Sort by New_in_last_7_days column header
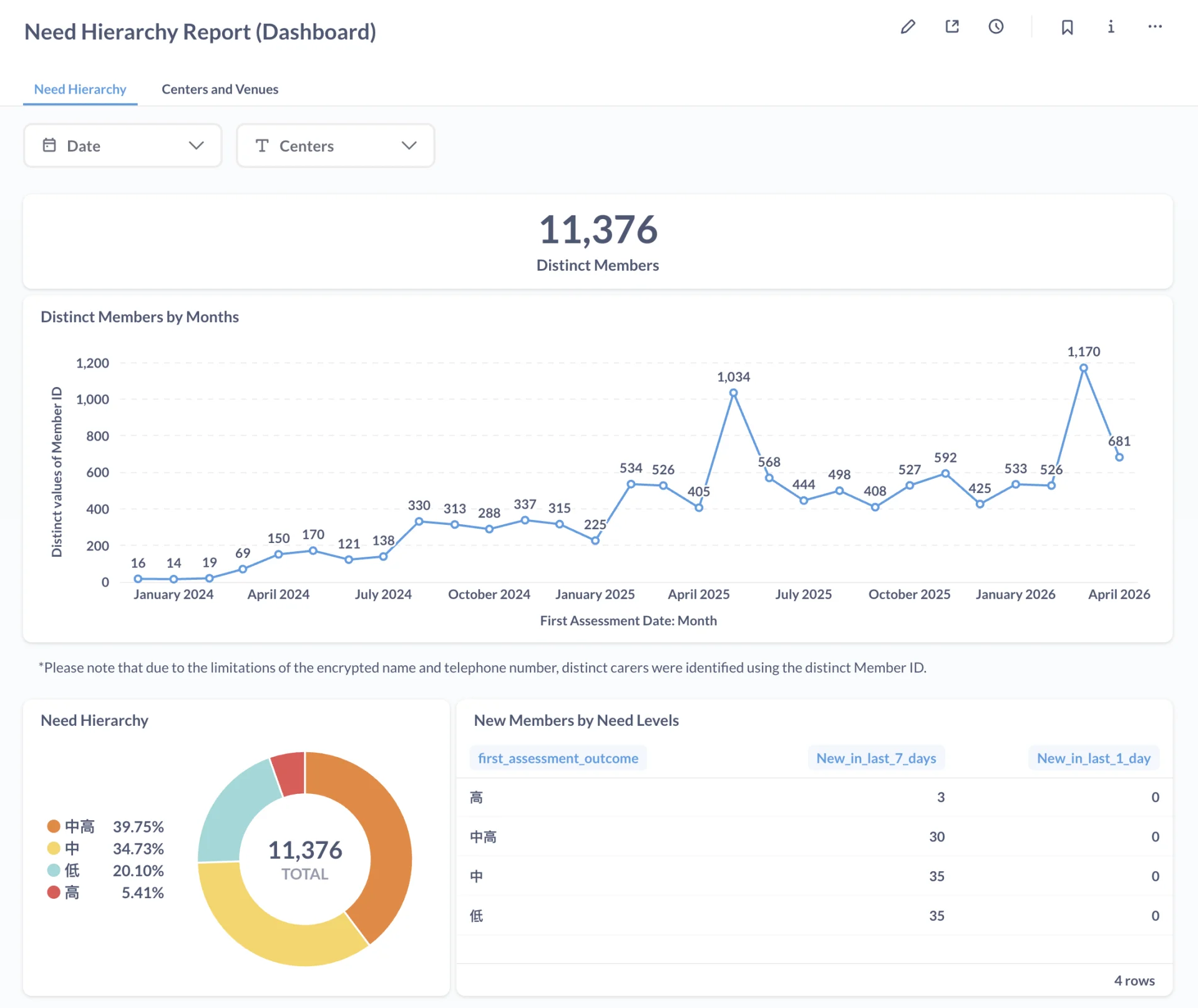This screenshot has width=1198, height=1008. click(x=876, y=758)
